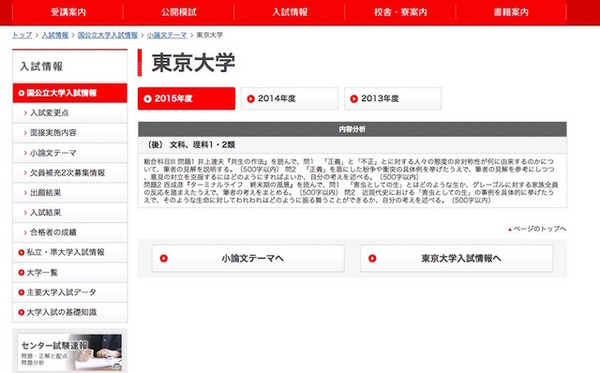Open the 入試情報 navigation menu
Image resolution: width=600 pixels, height=373 pixels.
tap(289, 12)
